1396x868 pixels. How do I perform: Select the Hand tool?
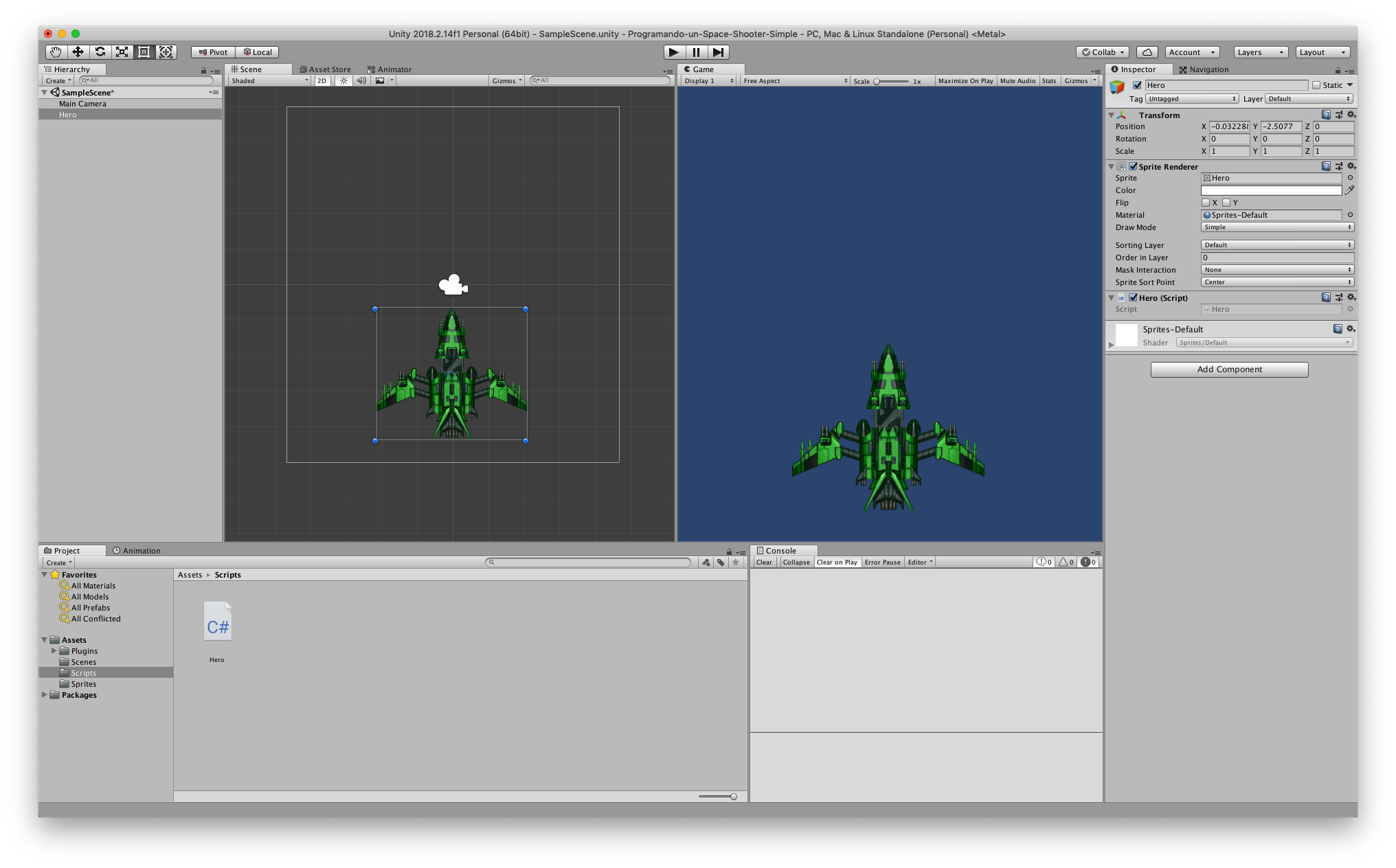point(56,52)
